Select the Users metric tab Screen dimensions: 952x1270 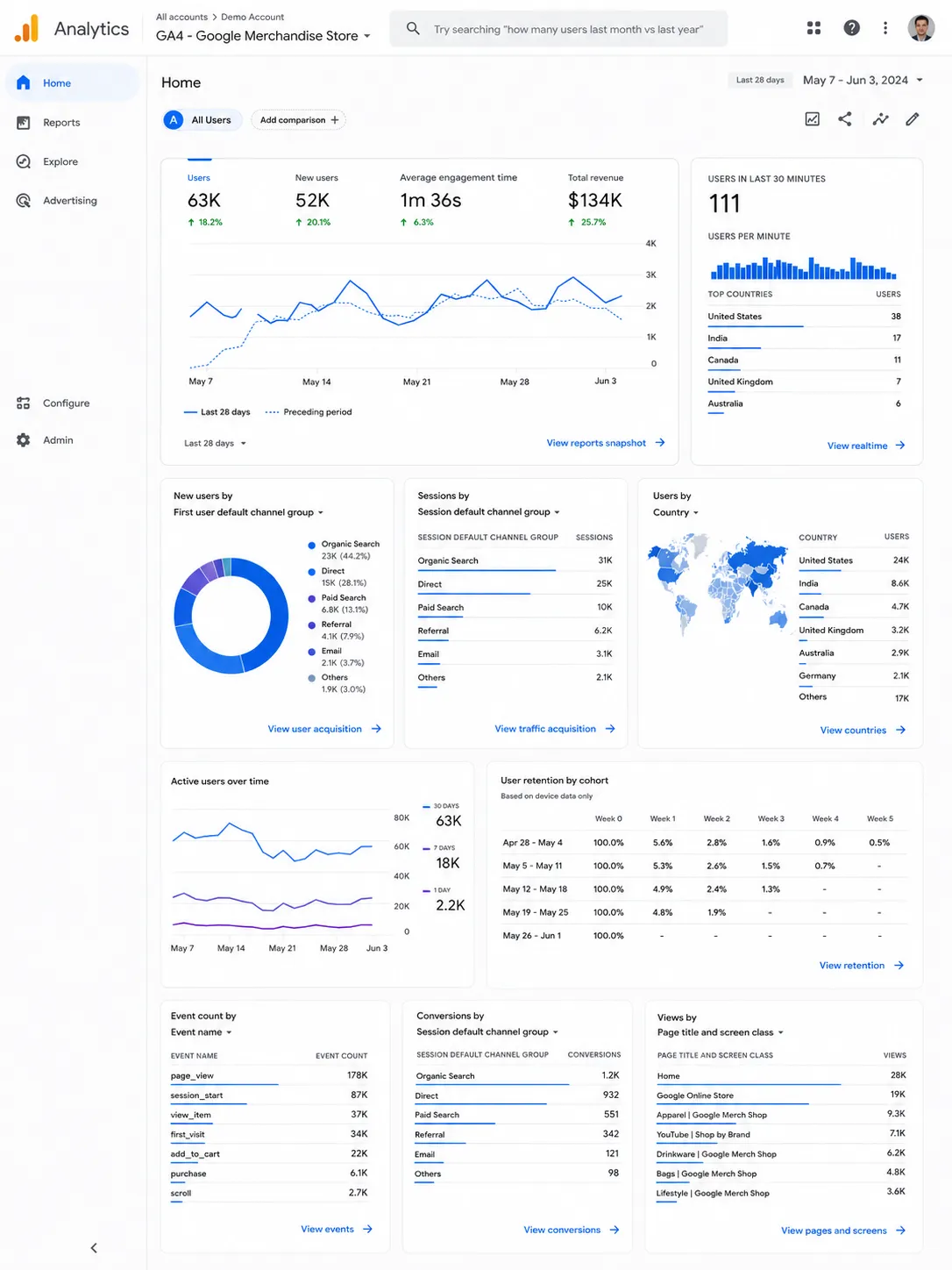(x=205, y=201)
